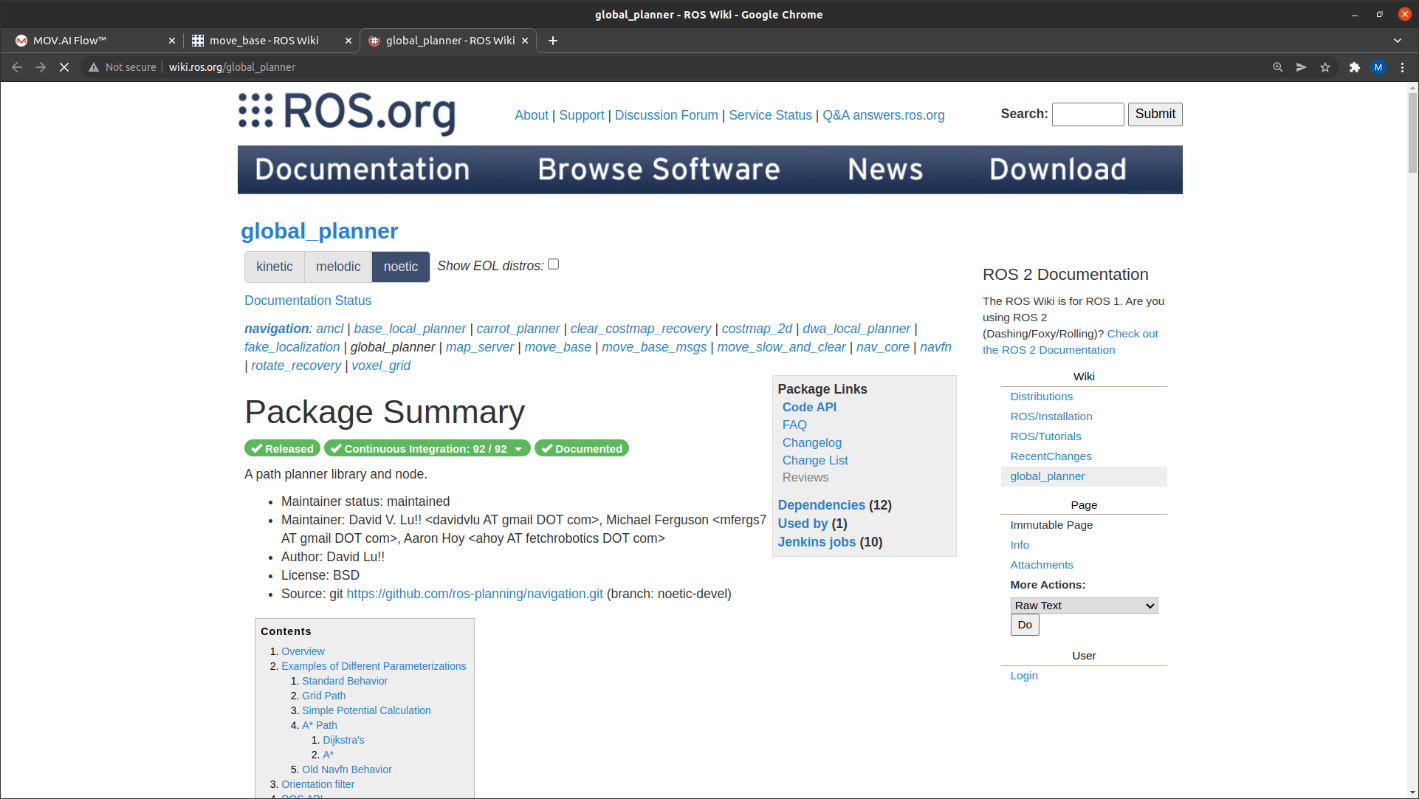Open the Change List link
1419x799 pixels.
click(815, 461)
